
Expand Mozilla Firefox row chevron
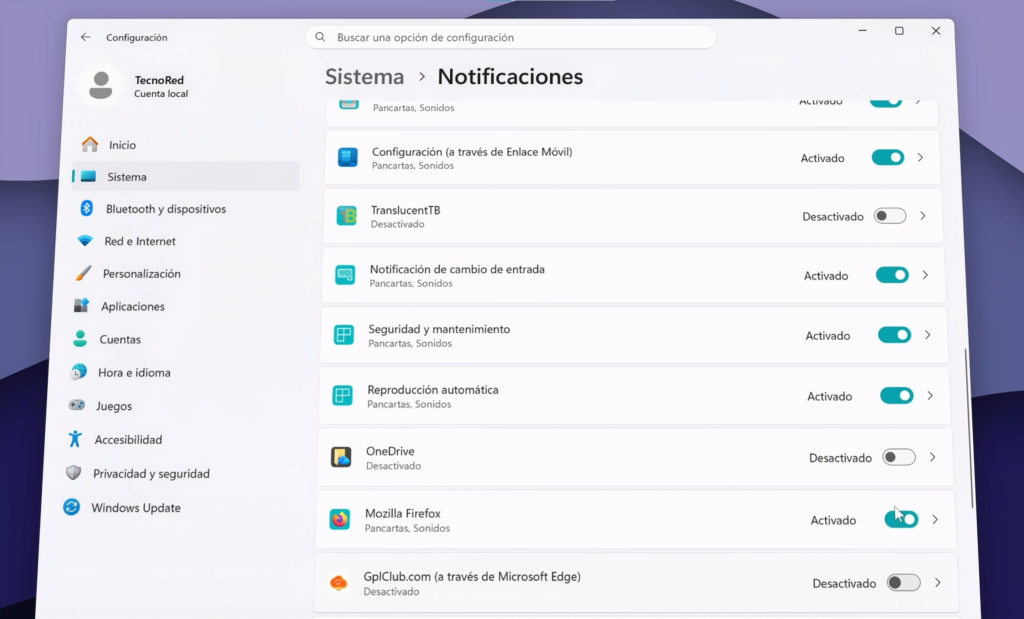tap(935, 520)
